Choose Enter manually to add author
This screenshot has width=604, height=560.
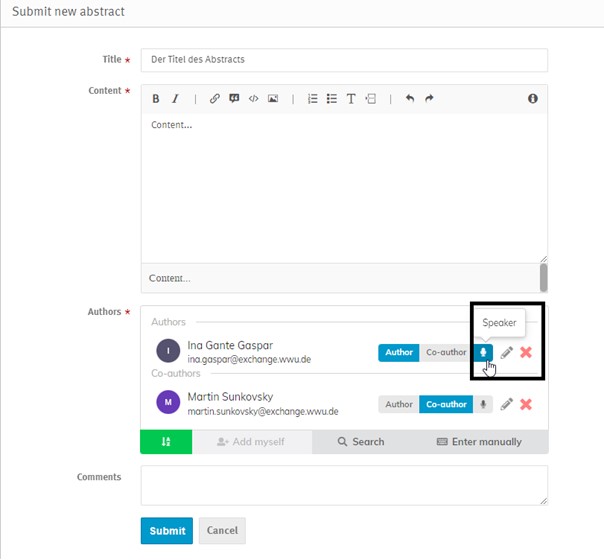pyautogui.click(x=479, y=442)
